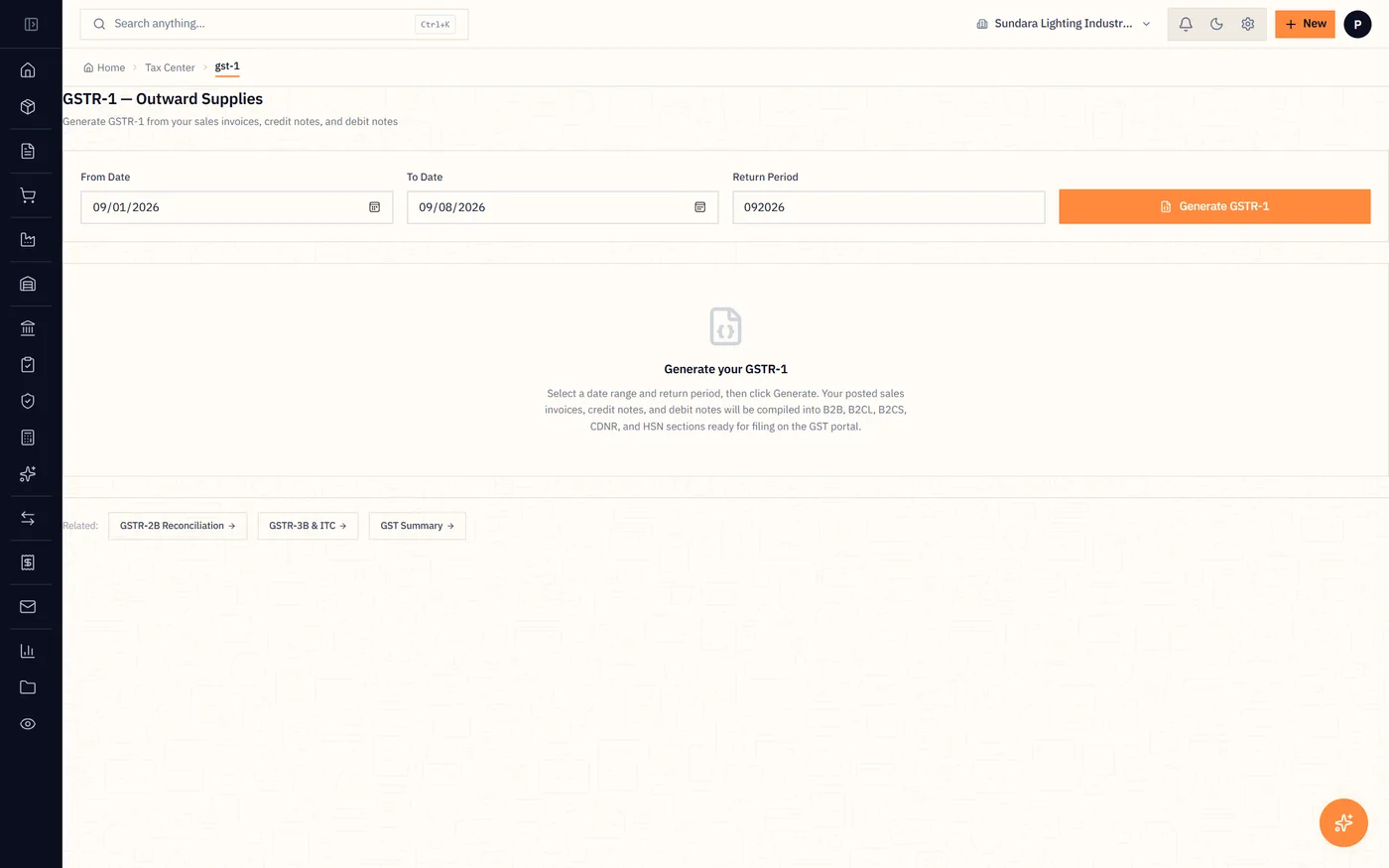The width and height of the screenshot is (1389, 868).
Task: Open the folder sidebar icon
Action: pos(28,687)
